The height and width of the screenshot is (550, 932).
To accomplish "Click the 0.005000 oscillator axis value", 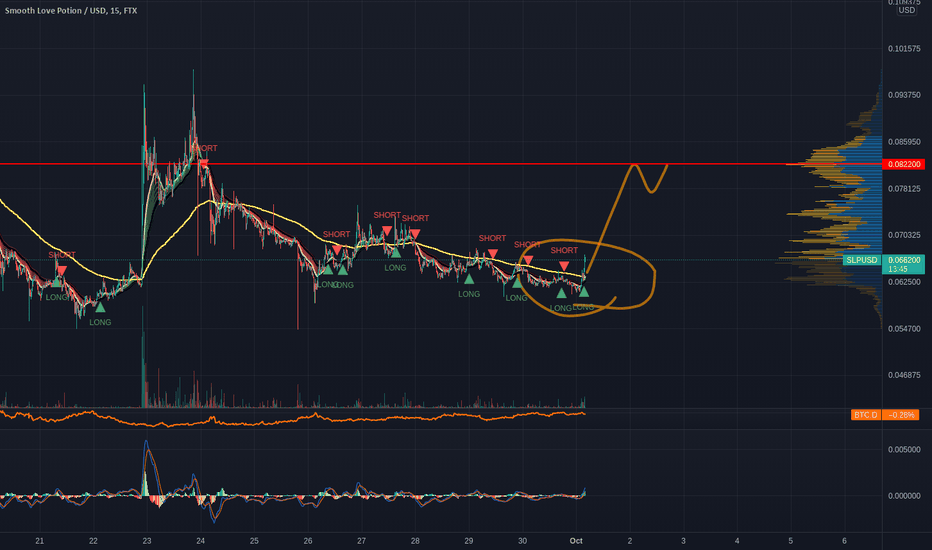I will click(x=904, y=450).
